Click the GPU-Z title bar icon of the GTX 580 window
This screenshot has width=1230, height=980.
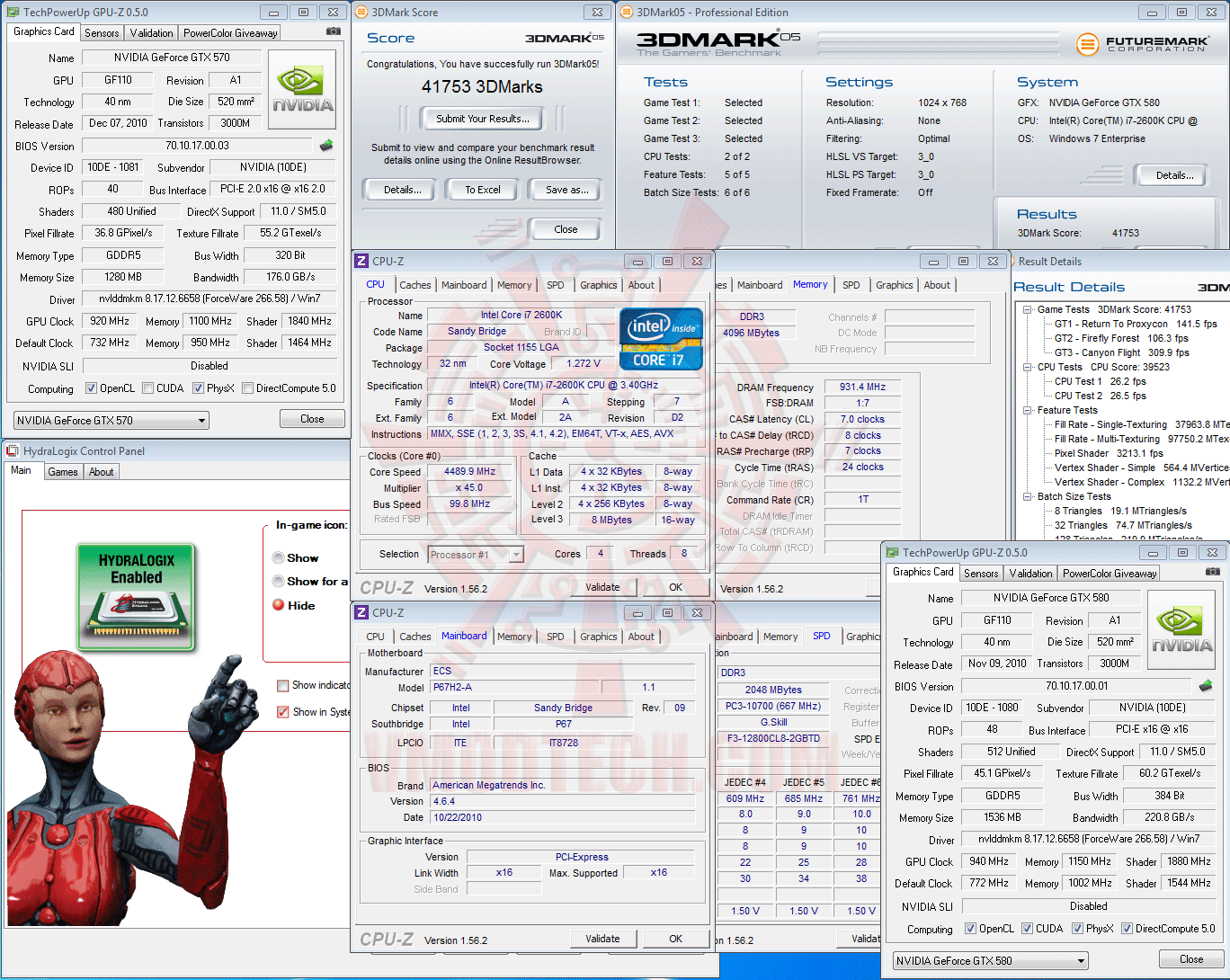(892, 553)
